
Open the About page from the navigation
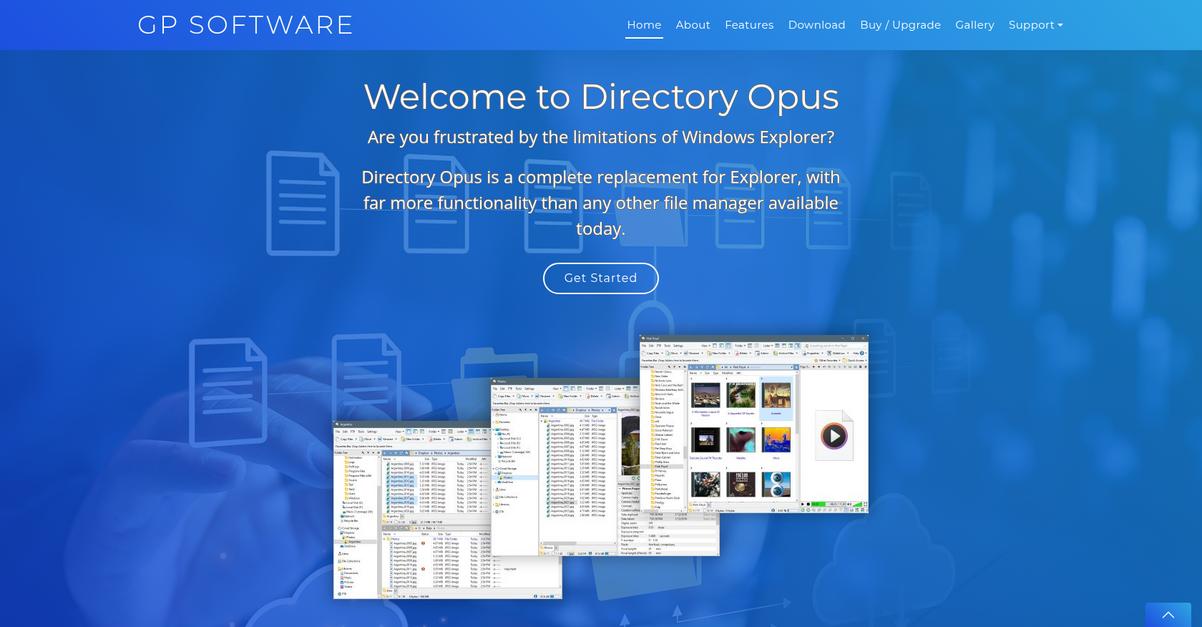pyautogui.click(x=693, y=25)
